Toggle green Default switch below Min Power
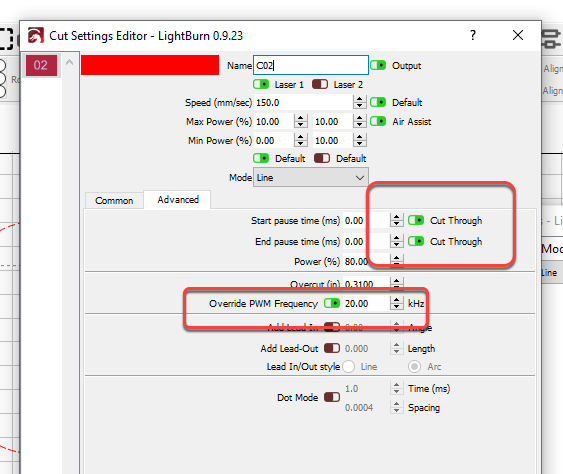 coord(261,158)
